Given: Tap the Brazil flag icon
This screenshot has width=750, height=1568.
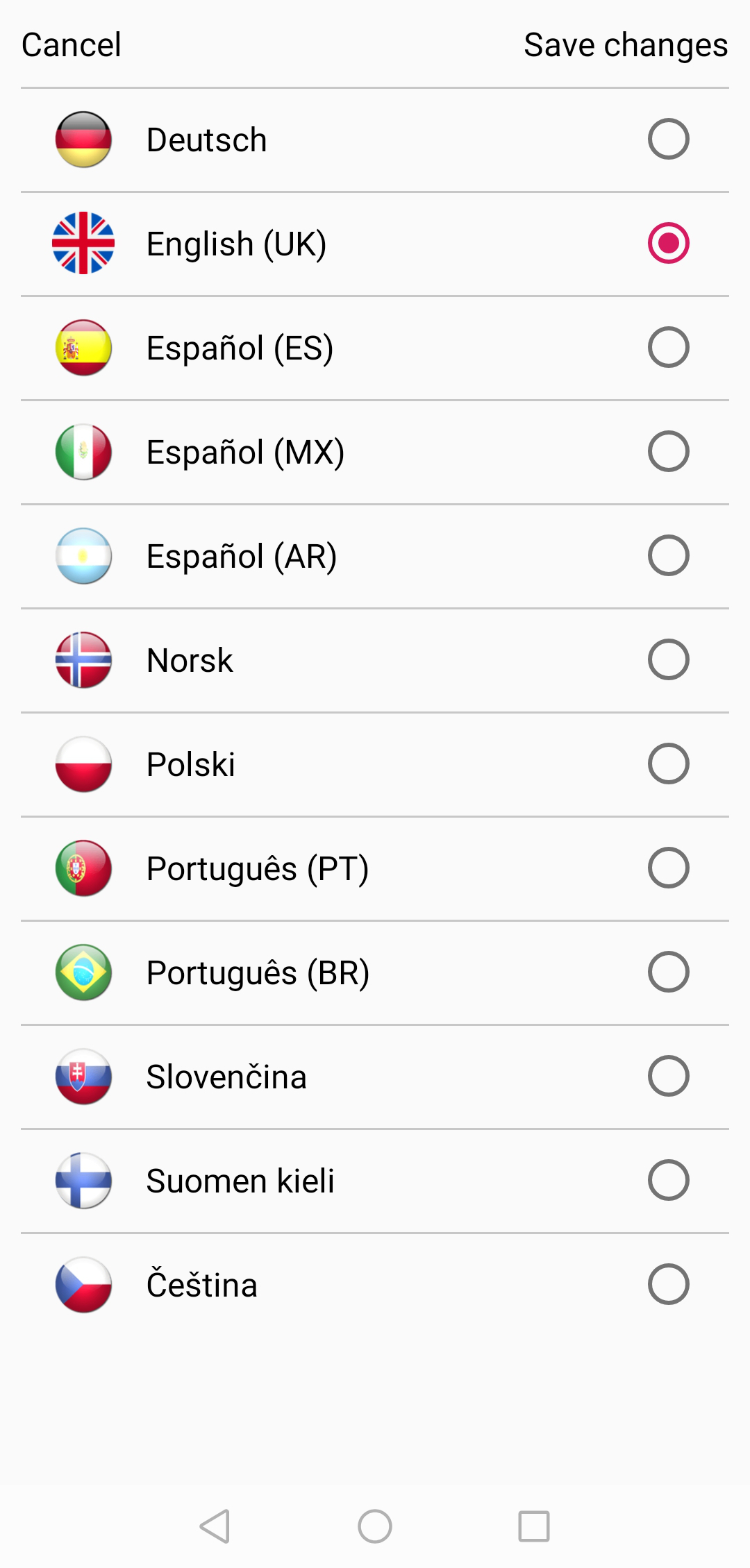Looking at the screenshot, I should pyautogui.click(x=83, y=972).
